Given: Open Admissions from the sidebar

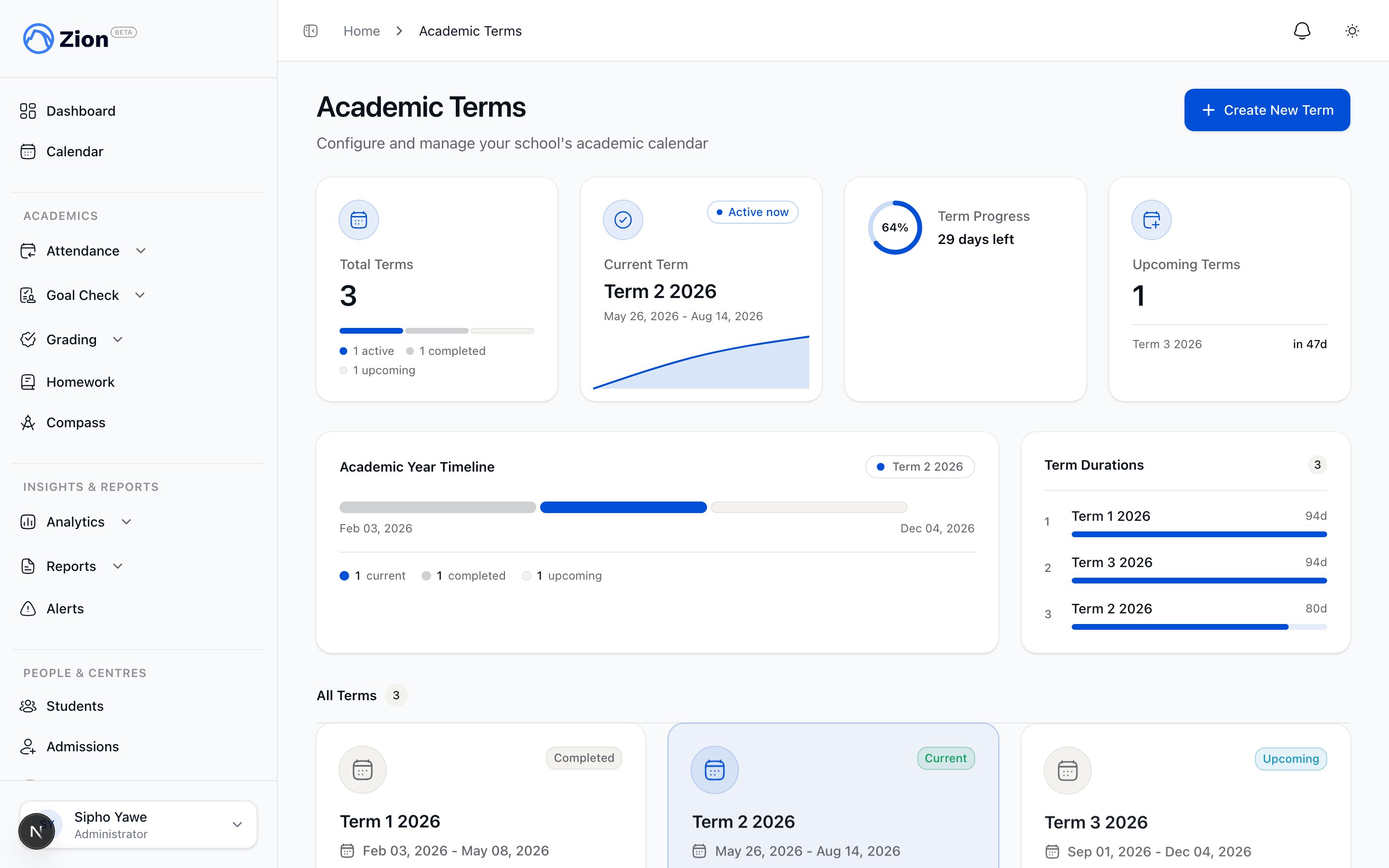Looking at the screenshot, I should 138,746.
